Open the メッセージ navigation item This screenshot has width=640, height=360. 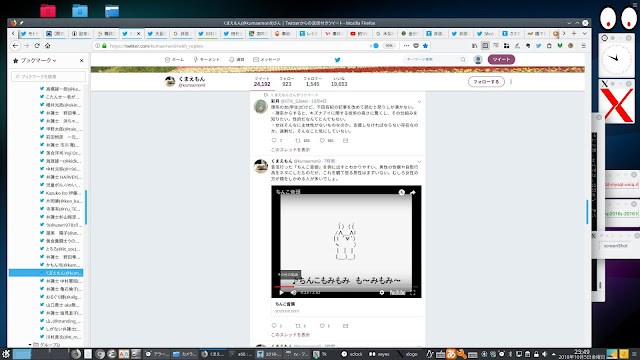pyautogui.click(x=267, y=60)
